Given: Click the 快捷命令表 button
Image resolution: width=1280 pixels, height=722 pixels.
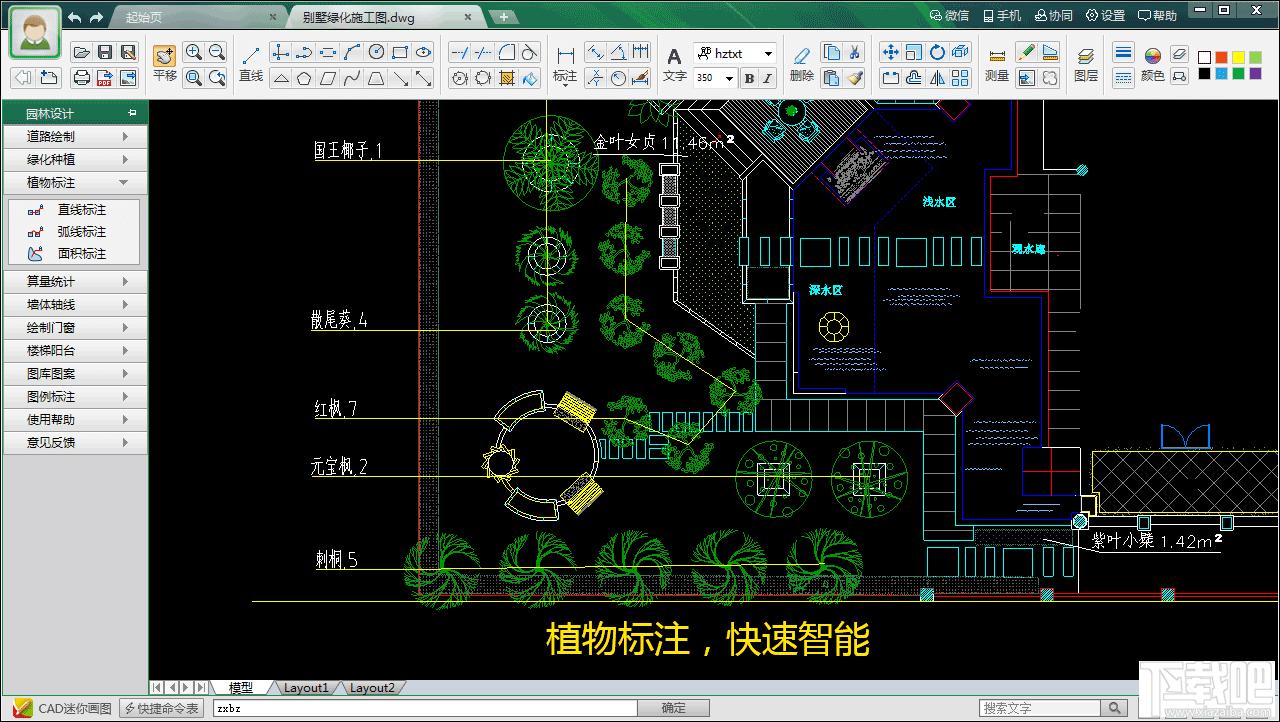Looking at the screenshot, I should [162, 708].
